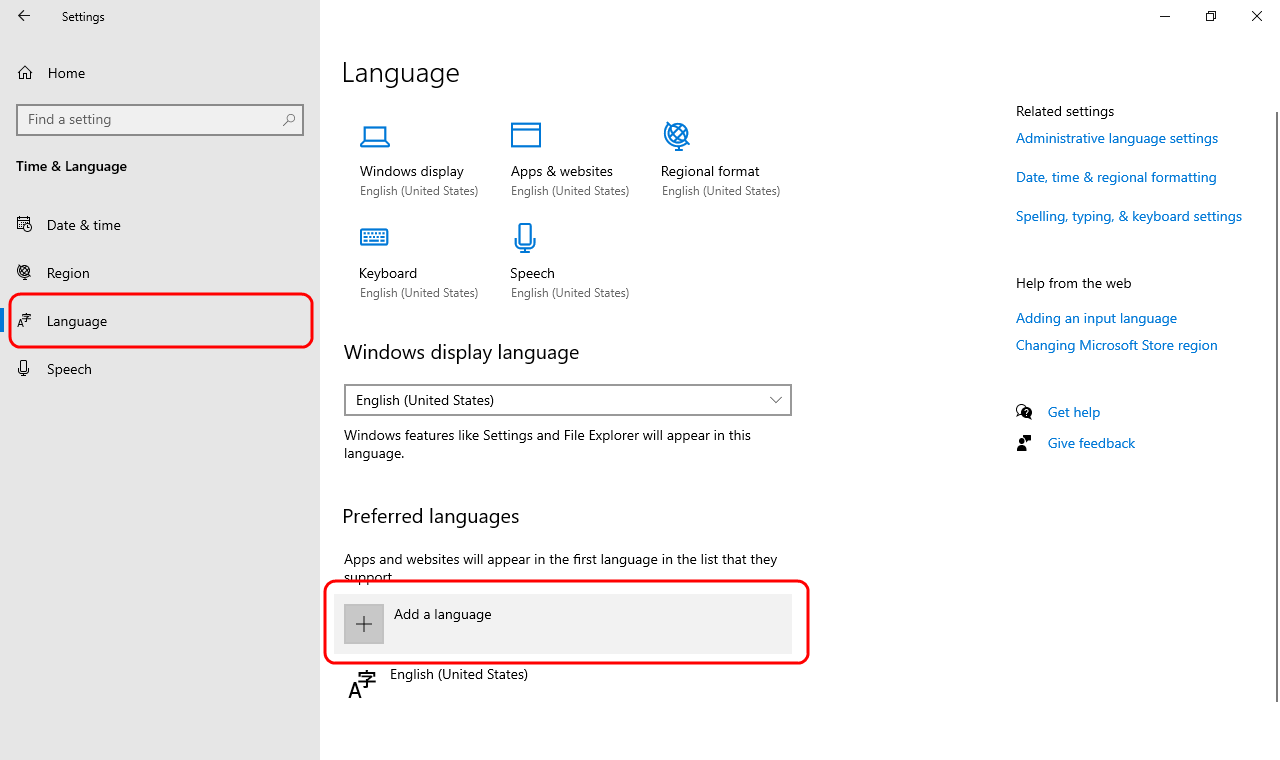Click the Get help chat icon
Viewport: 1280px width, 760px height.
1024,412
